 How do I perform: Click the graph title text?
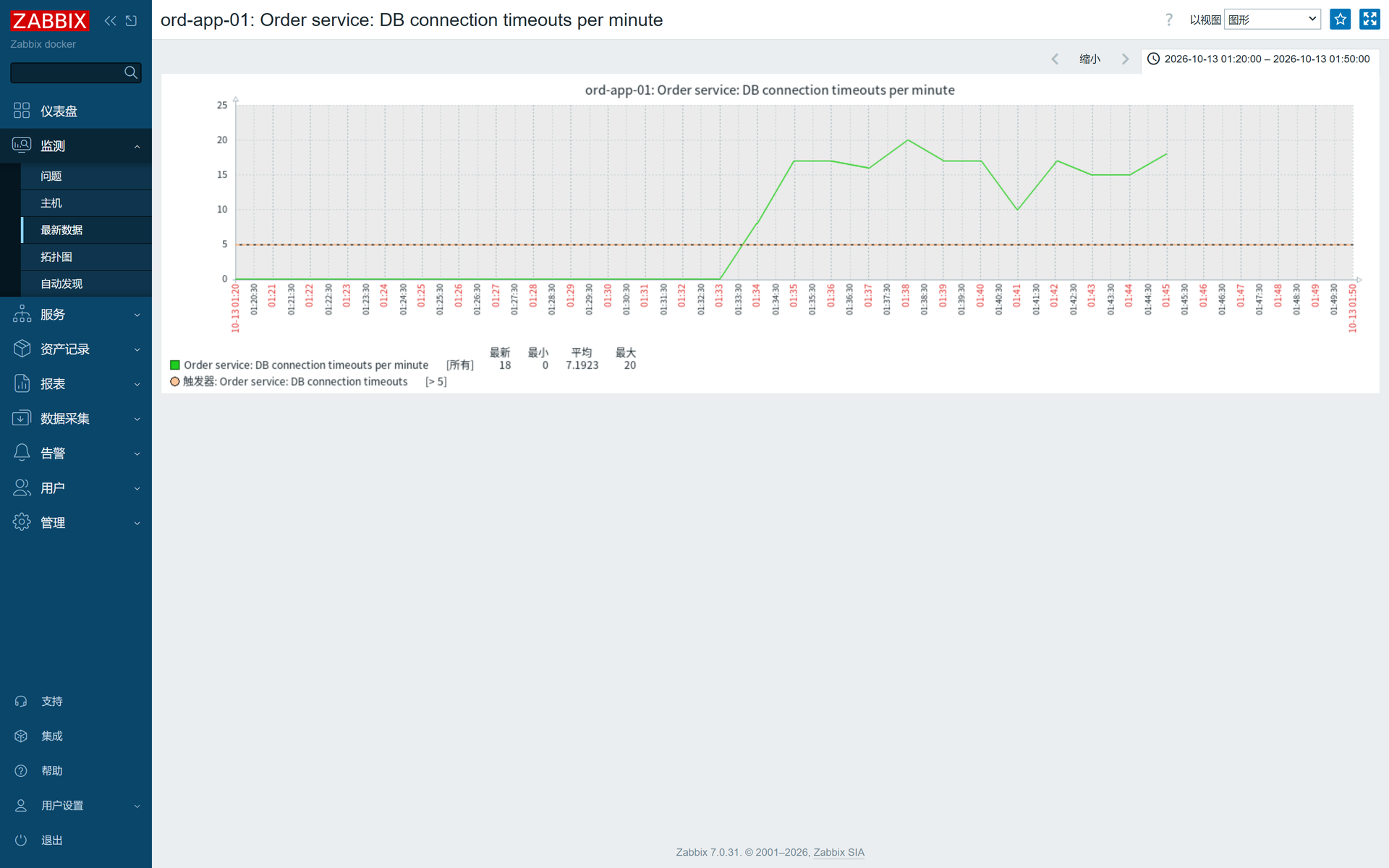pyautogui.click(x=770, y=90)
